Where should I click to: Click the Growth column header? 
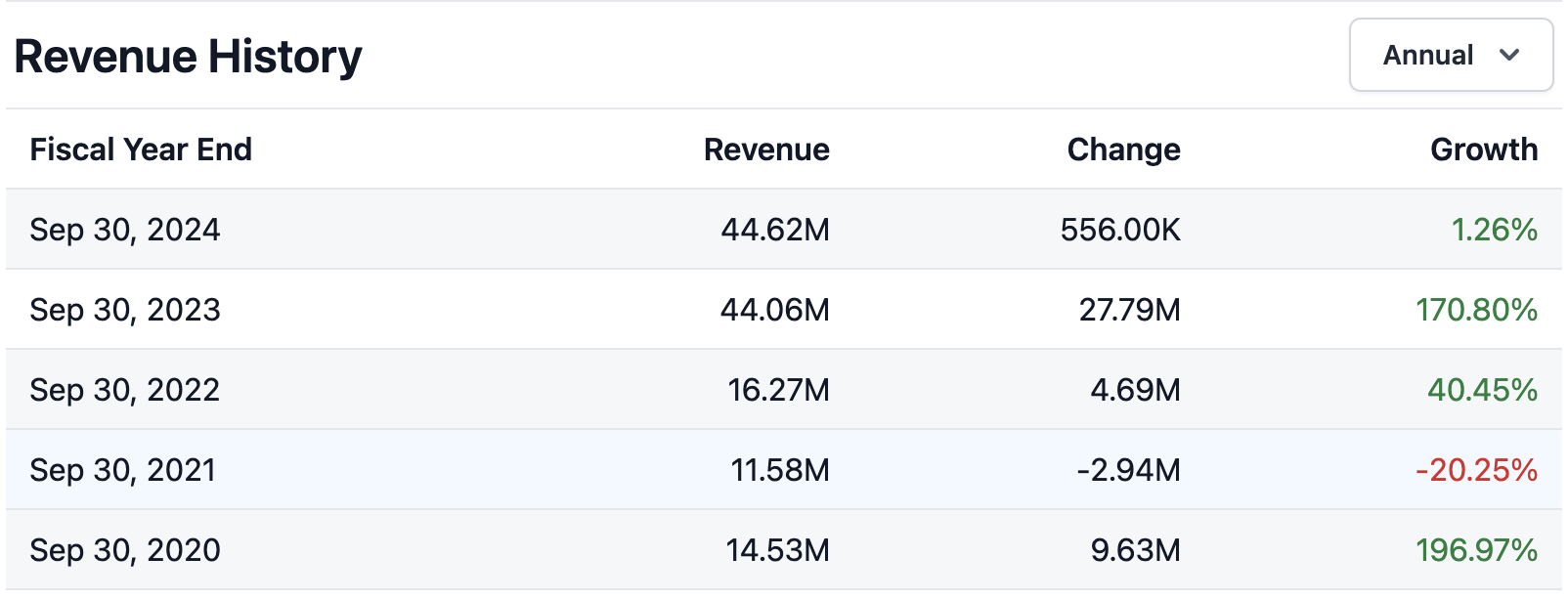point(1483,150)
